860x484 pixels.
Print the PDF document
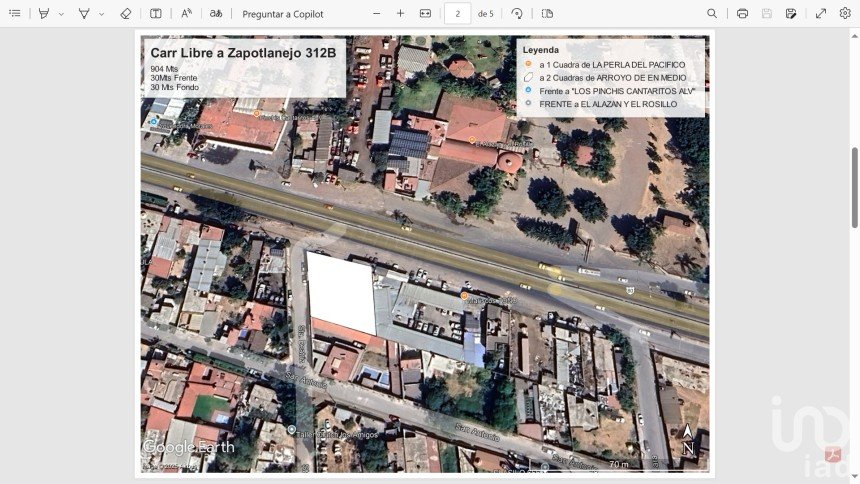click(x=742, y=14)
